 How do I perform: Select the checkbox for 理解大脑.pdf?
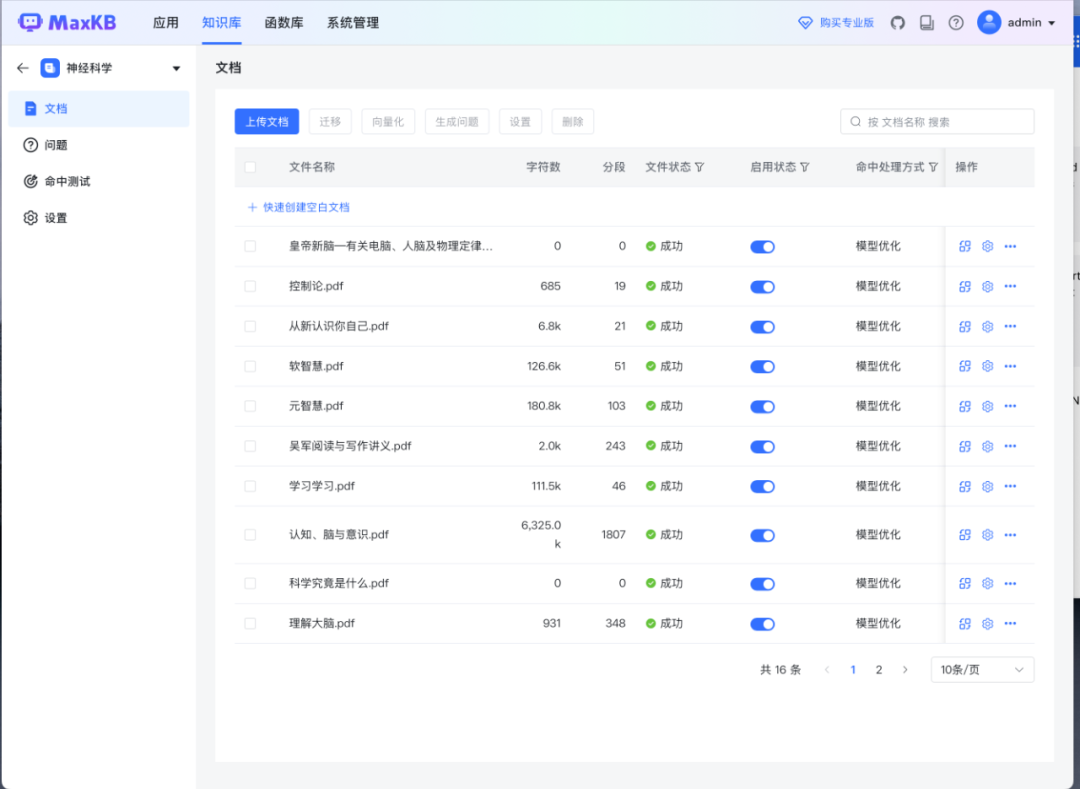point(250,624)
